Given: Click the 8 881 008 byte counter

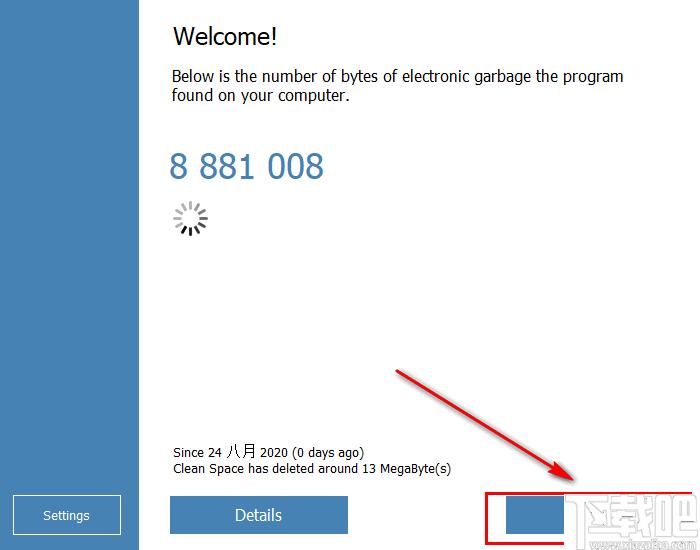Looking at the screenshot, I should tap(246, 166).
